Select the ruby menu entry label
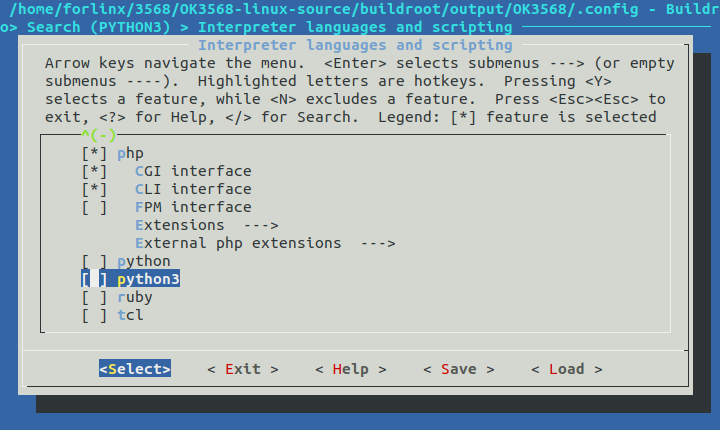 pyautogui.click(x=135, y=297)
